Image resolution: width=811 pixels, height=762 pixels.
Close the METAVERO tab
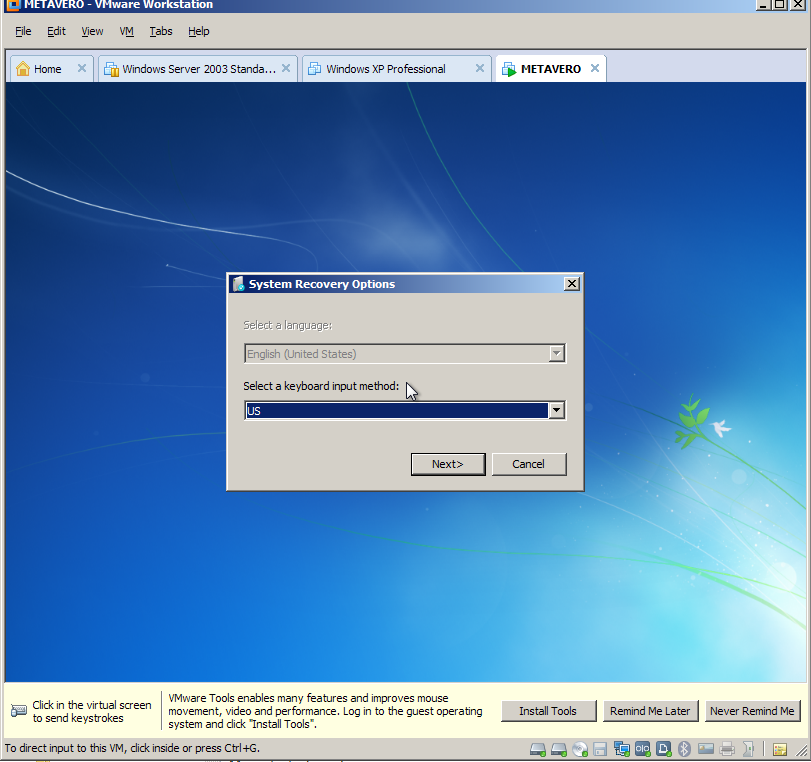click(x=595, y=68)
